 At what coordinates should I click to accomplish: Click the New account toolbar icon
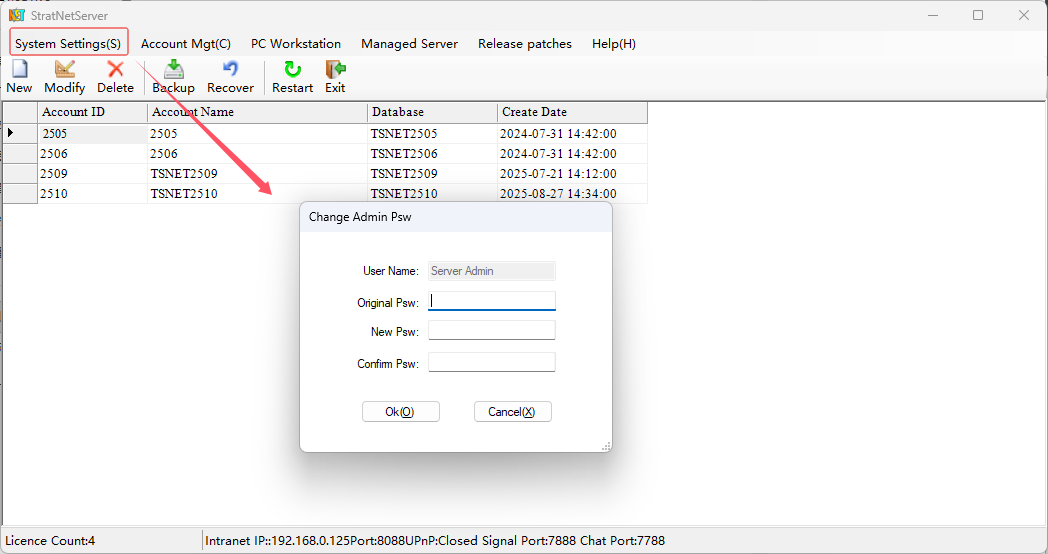(x=19, y=69)
